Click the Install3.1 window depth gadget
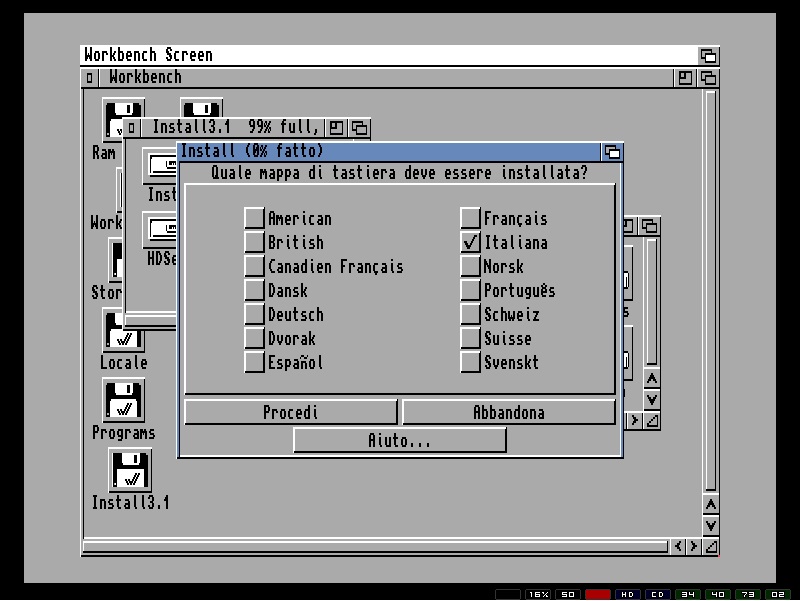This screenshot has width=802, height=601. (360, 127)
